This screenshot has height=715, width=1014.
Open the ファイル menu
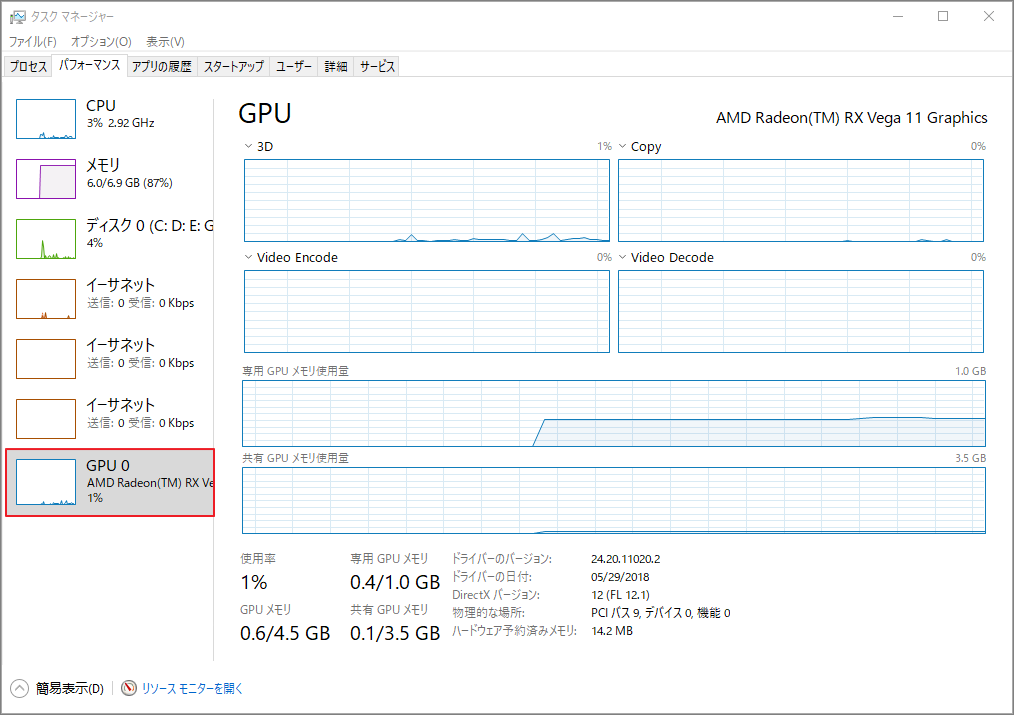click(31, 42)
